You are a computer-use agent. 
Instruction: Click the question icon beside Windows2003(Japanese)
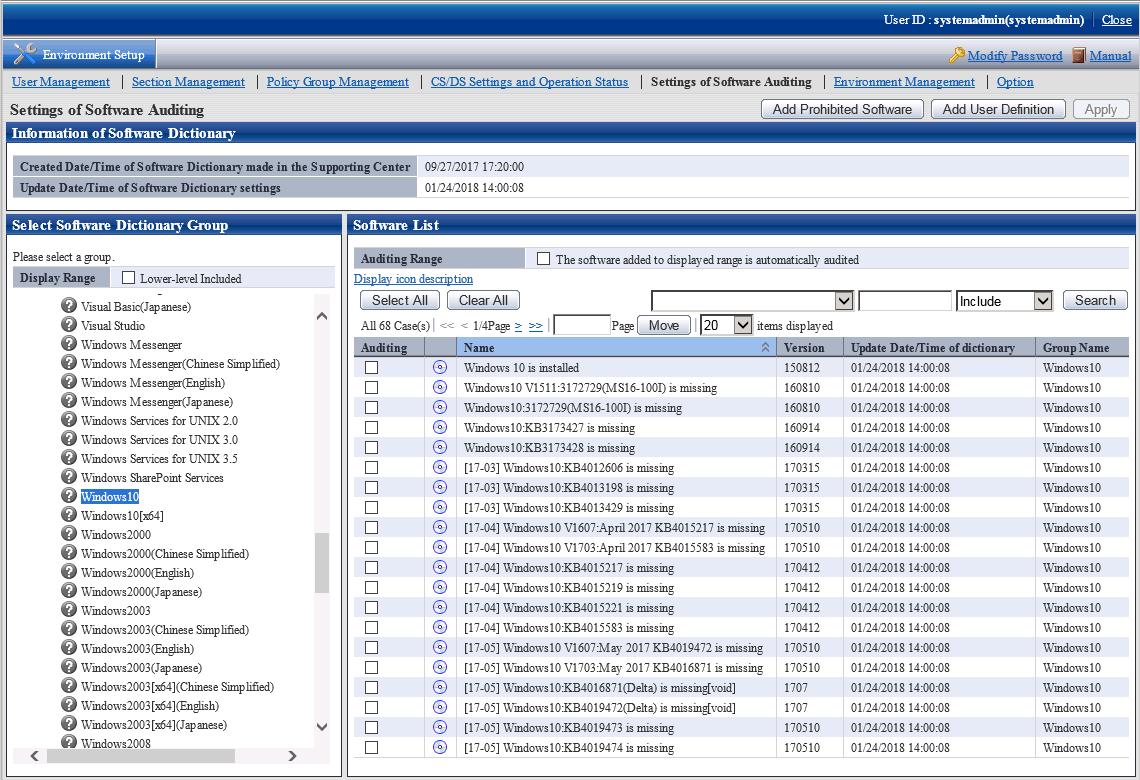[69, 667]
